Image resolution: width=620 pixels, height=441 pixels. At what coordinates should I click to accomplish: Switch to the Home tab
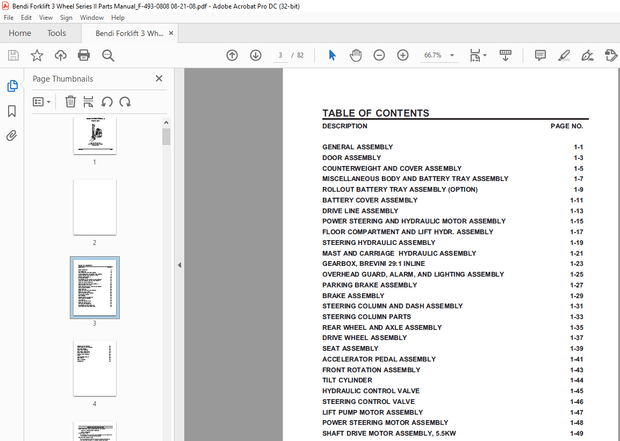(20, 33)
